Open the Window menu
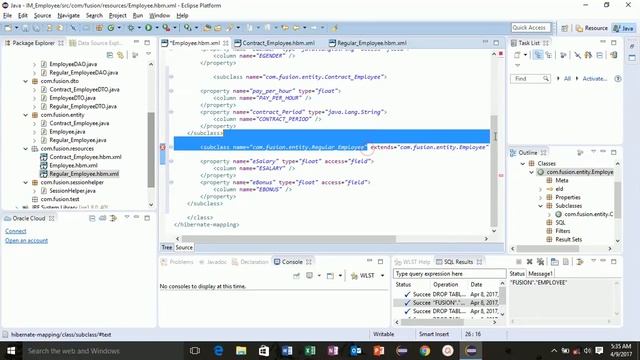Viewport: 640px width, 360px height. (159, 16)
